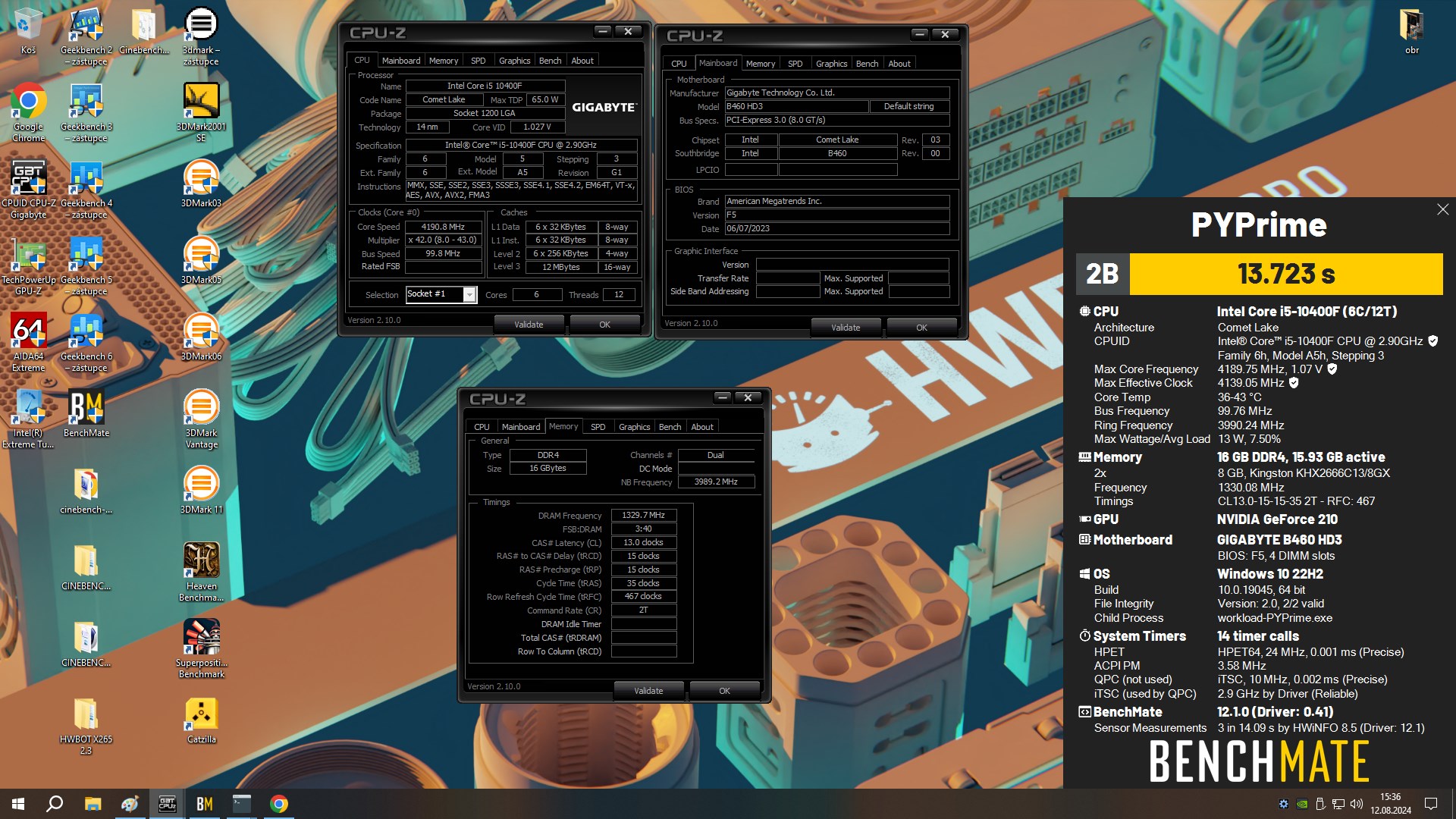This screenshot has width=1456, height=819.
Task: Launch Heaven Benchmark desktop icon
Action: (x=201, y=572)
